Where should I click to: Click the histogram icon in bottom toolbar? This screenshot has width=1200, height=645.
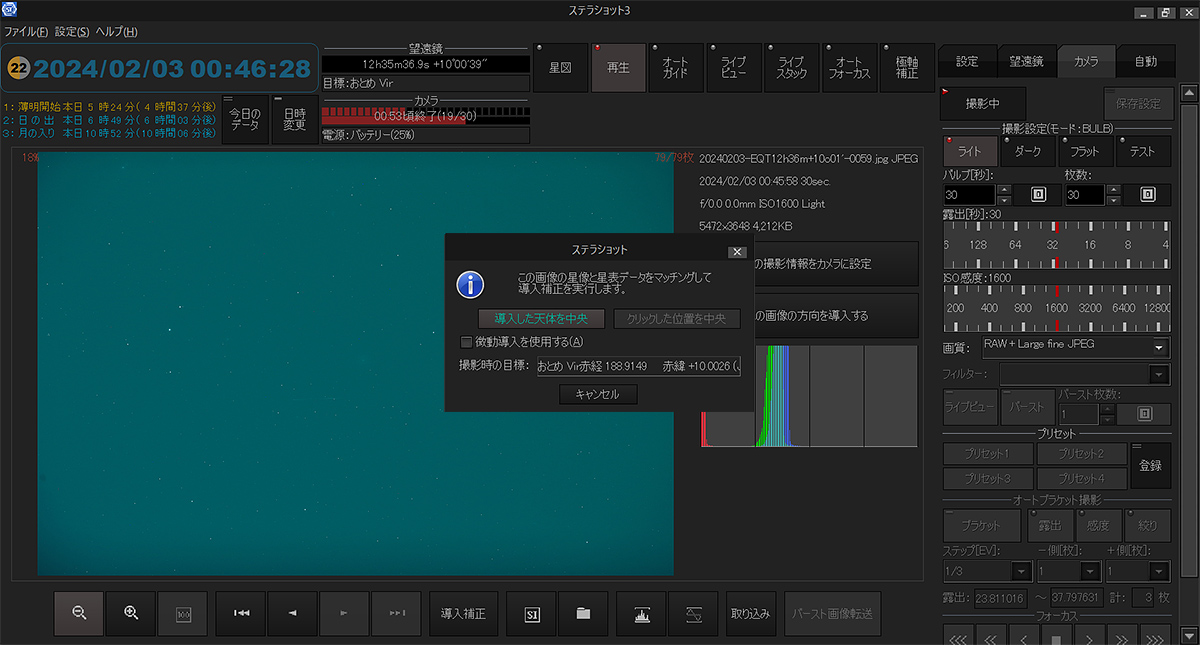pyautogui.click(x=642, y=613)
